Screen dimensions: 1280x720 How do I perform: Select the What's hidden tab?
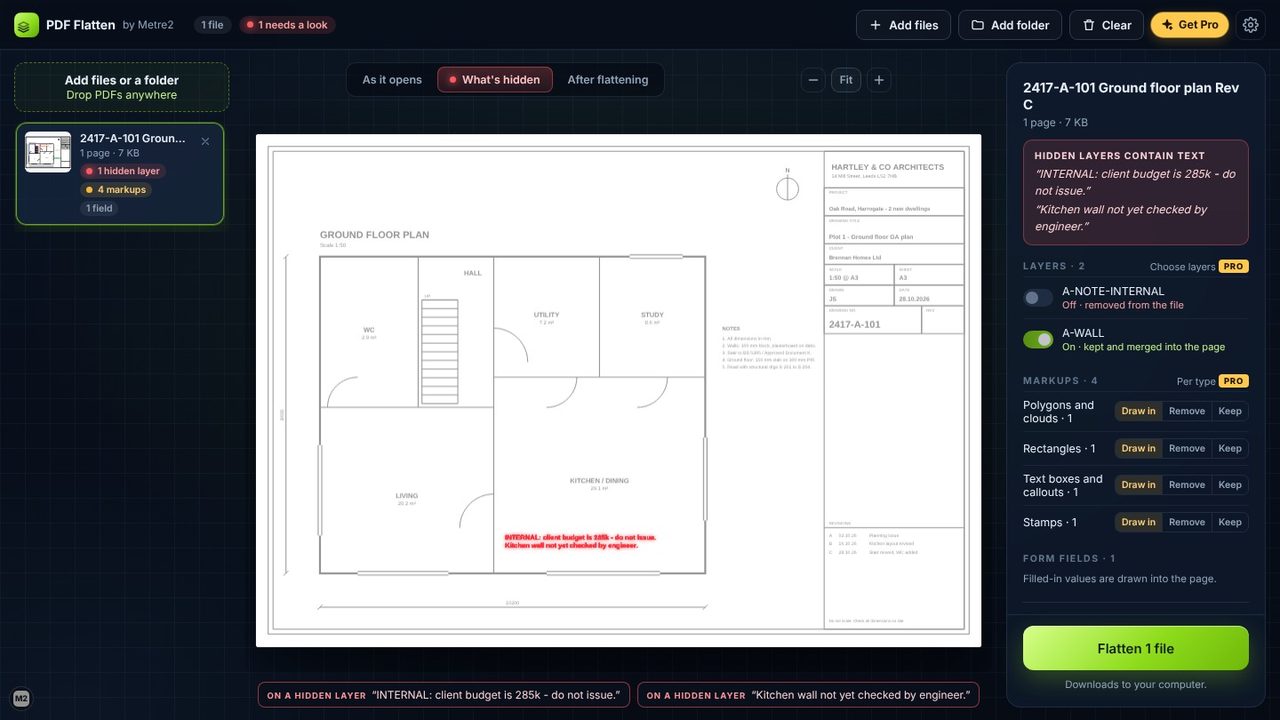click(495, 80)
